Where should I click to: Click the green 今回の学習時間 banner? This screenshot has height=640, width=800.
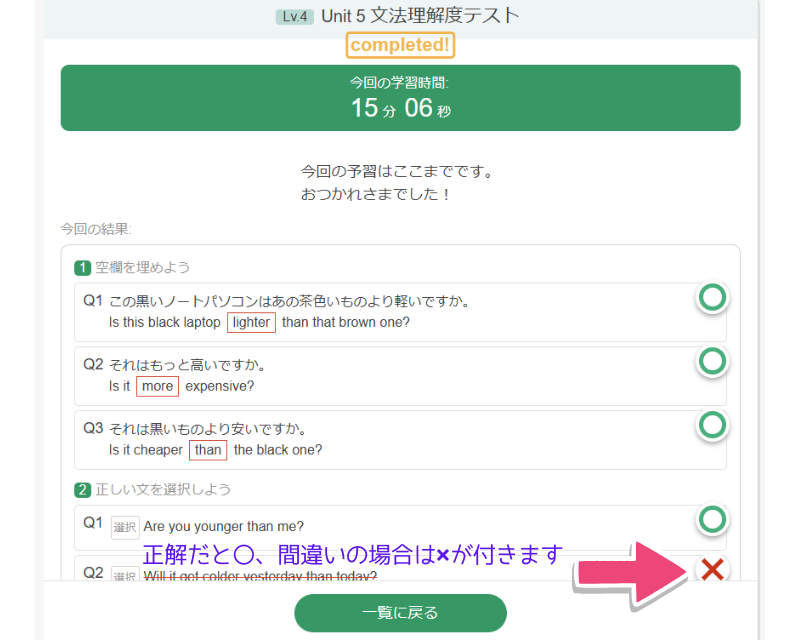(x=400, y=98)
